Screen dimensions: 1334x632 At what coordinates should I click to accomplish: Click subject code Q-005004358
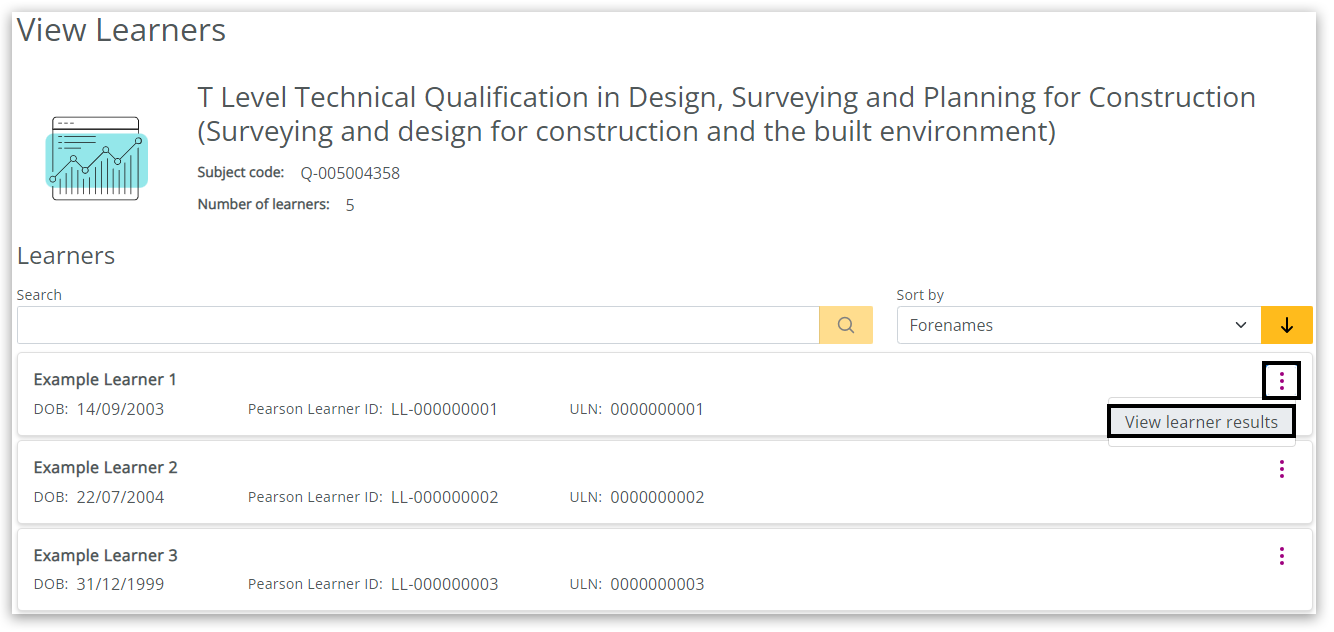[x=350, y=173]
